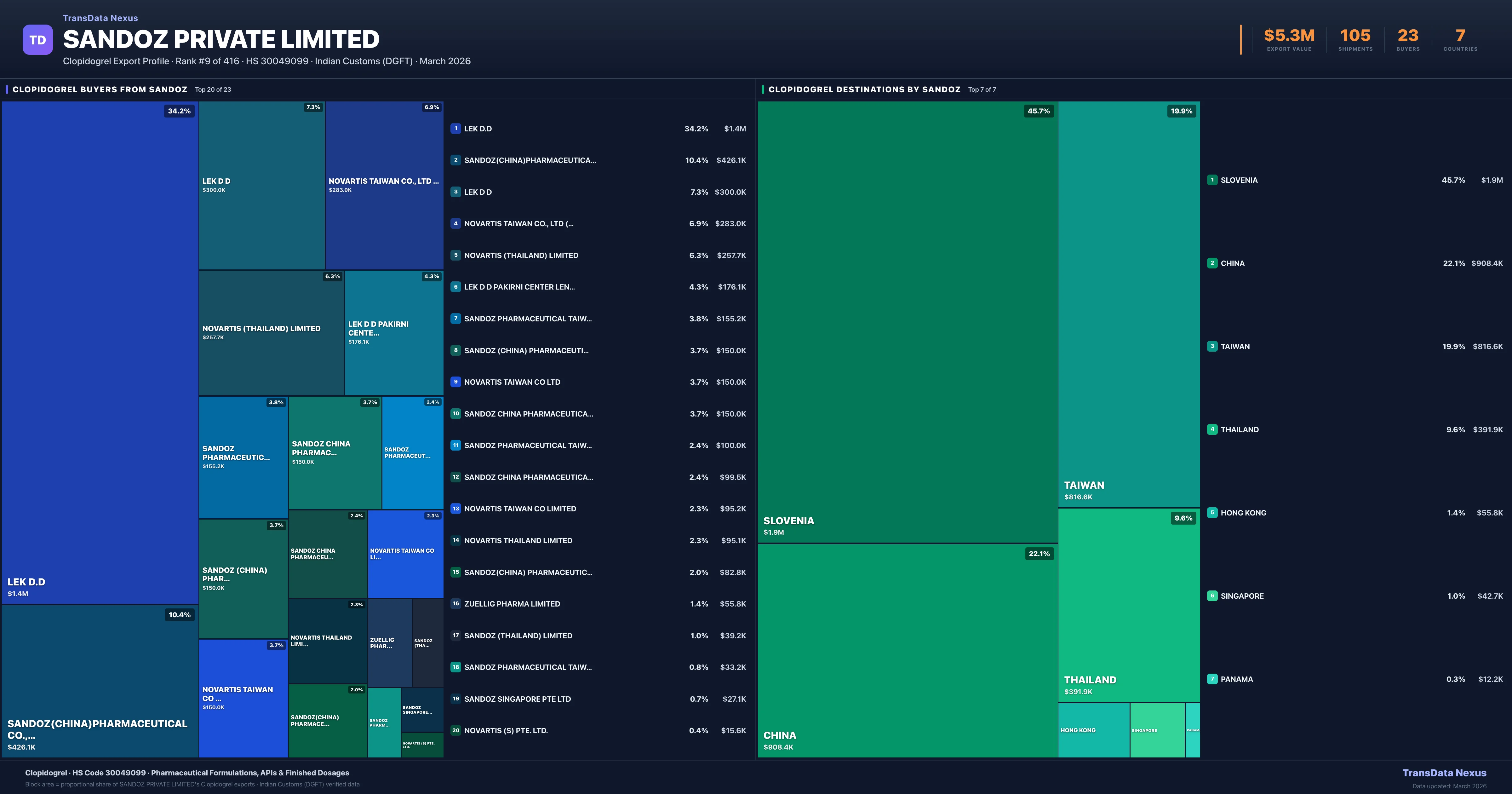Select the Slovenia treemap block
The width and height of the screenshot is (1512, 794).
(908, 322)
